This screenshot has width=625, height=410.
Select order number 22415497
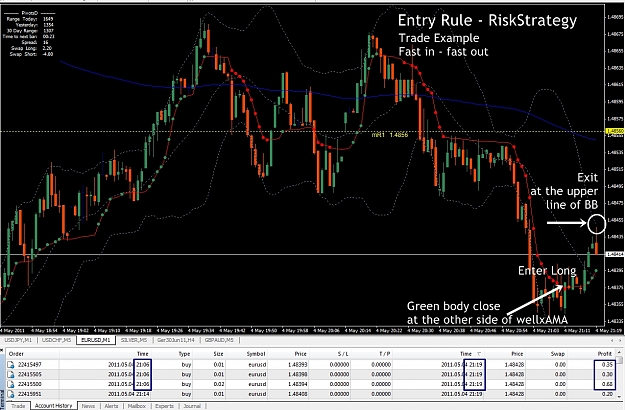(29, 365)
